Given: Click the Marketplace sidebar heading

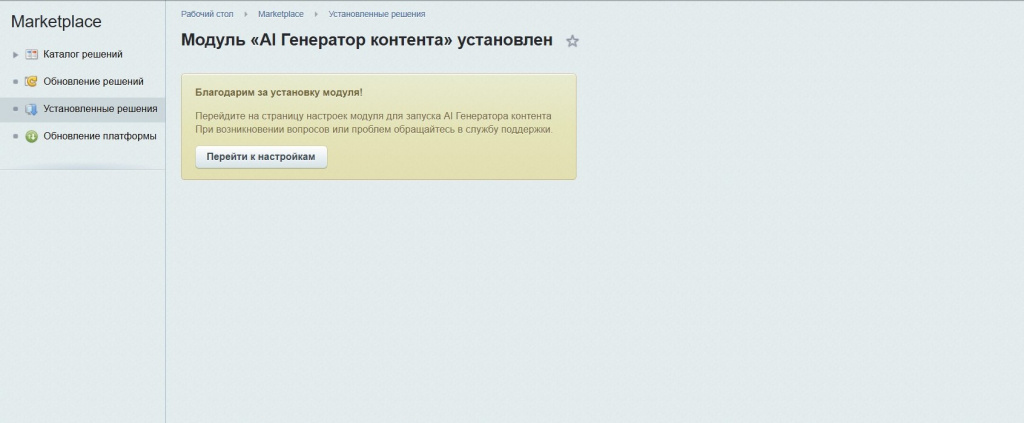Looking at the screenshot, I should 56,22.
